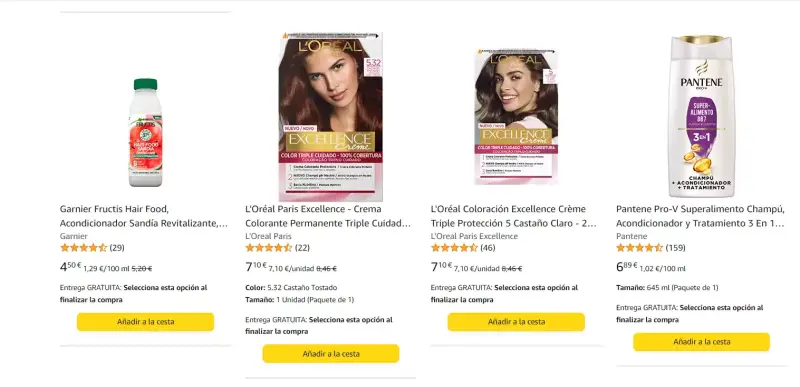Click the star rating beside 22 reviews
This screenshot has height=387, width=800.
pos(269,248)
